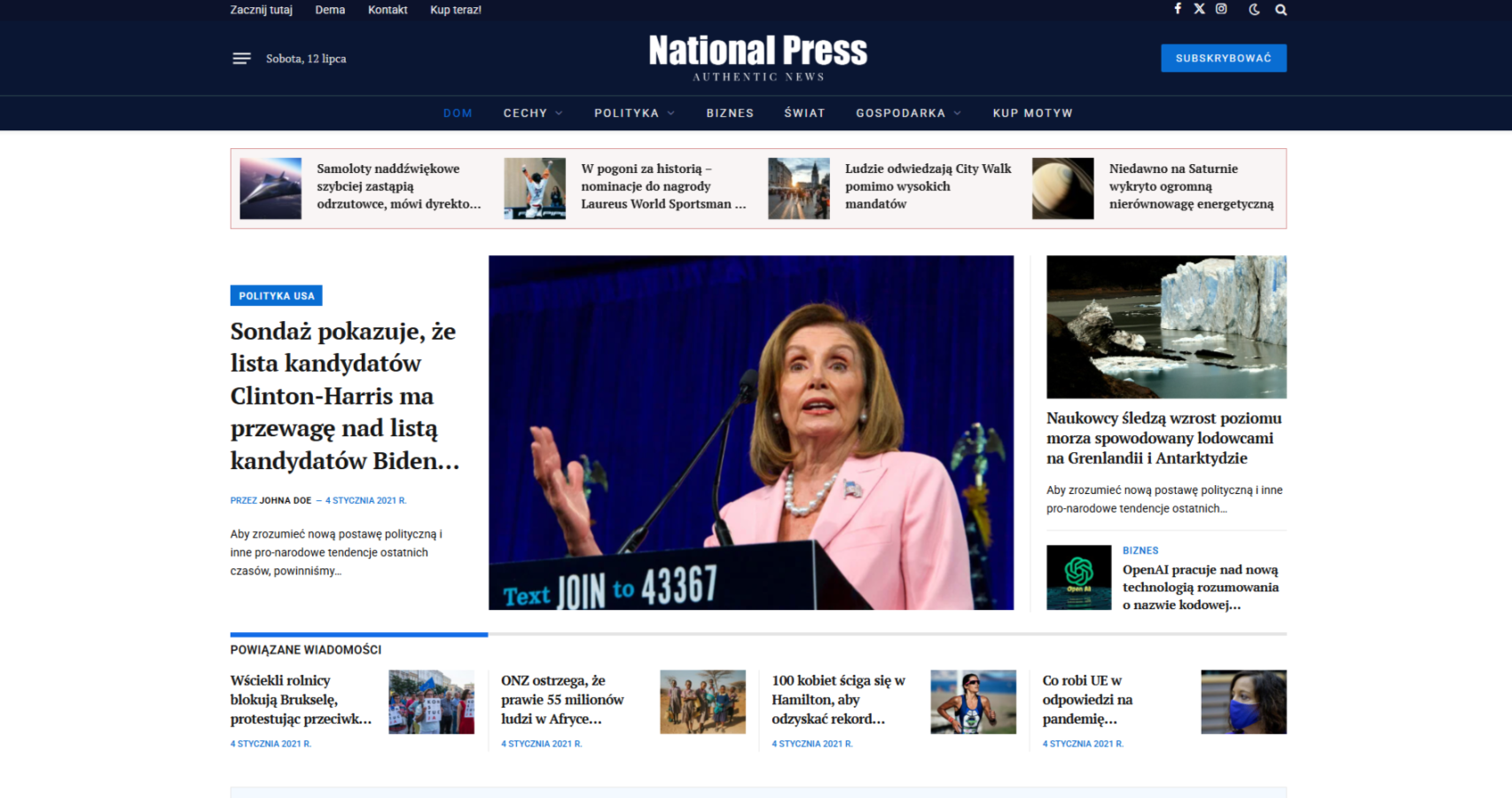
Task: Open the OpenAI pracuje nad nową headline
Action: coord(1201,587)
